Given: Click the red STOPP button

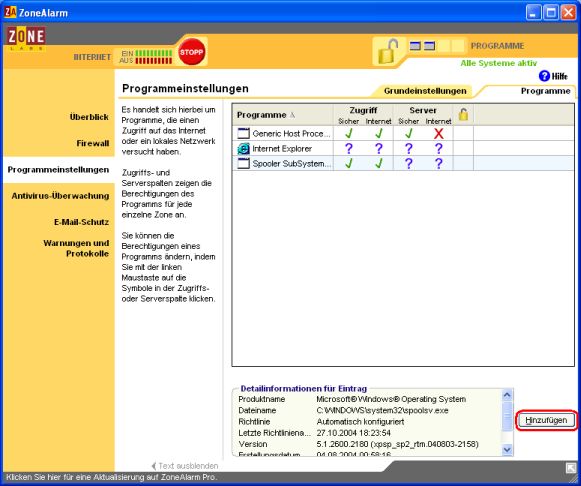Looking at the screenshot, I should tap(191, 52).
